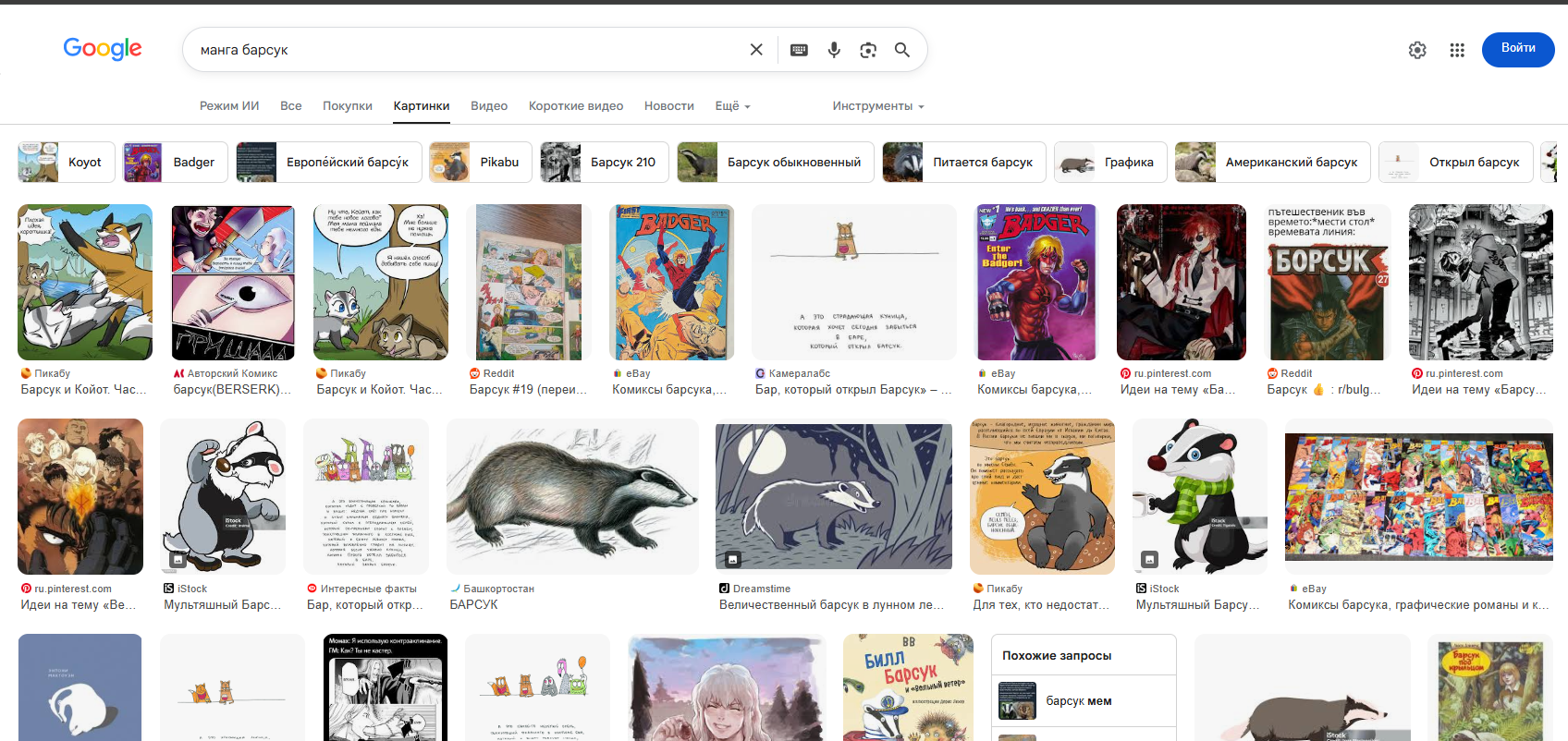The width and height of the screenshot is (1568, 741).
Task: Open the link Бар, который открыл Барсук»
Action: tap(853, 390)
